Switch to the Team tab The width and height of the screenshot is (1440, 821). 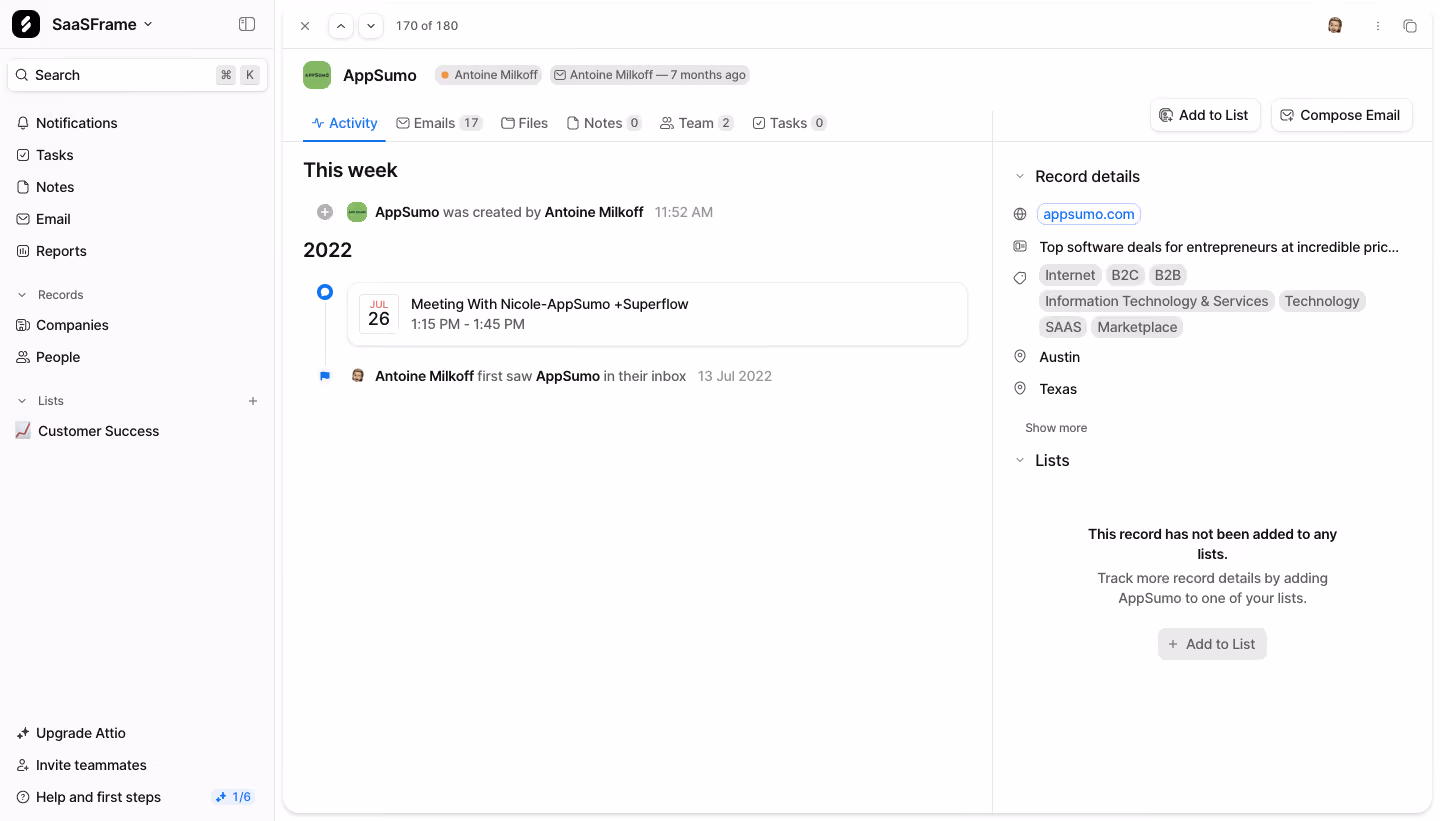coord(696,123)
